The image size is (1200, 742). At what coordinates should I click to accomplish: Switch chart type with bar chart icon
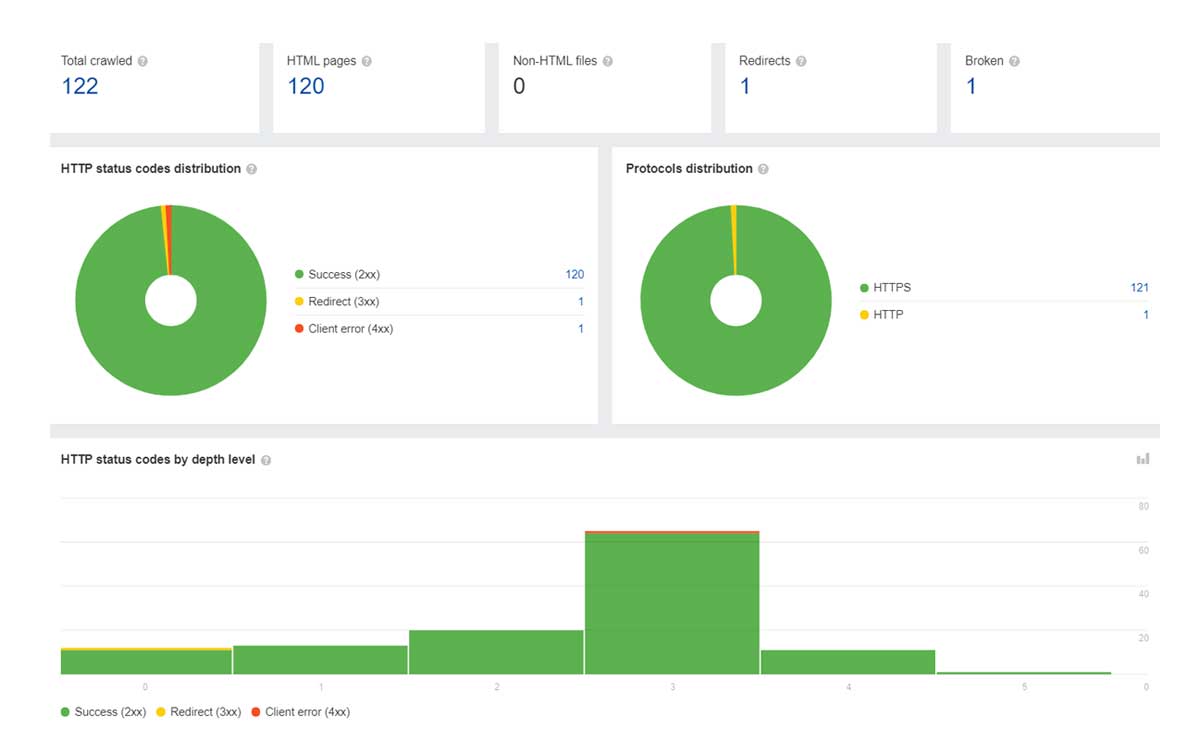pyautogui.click(x=1143, y=459)
